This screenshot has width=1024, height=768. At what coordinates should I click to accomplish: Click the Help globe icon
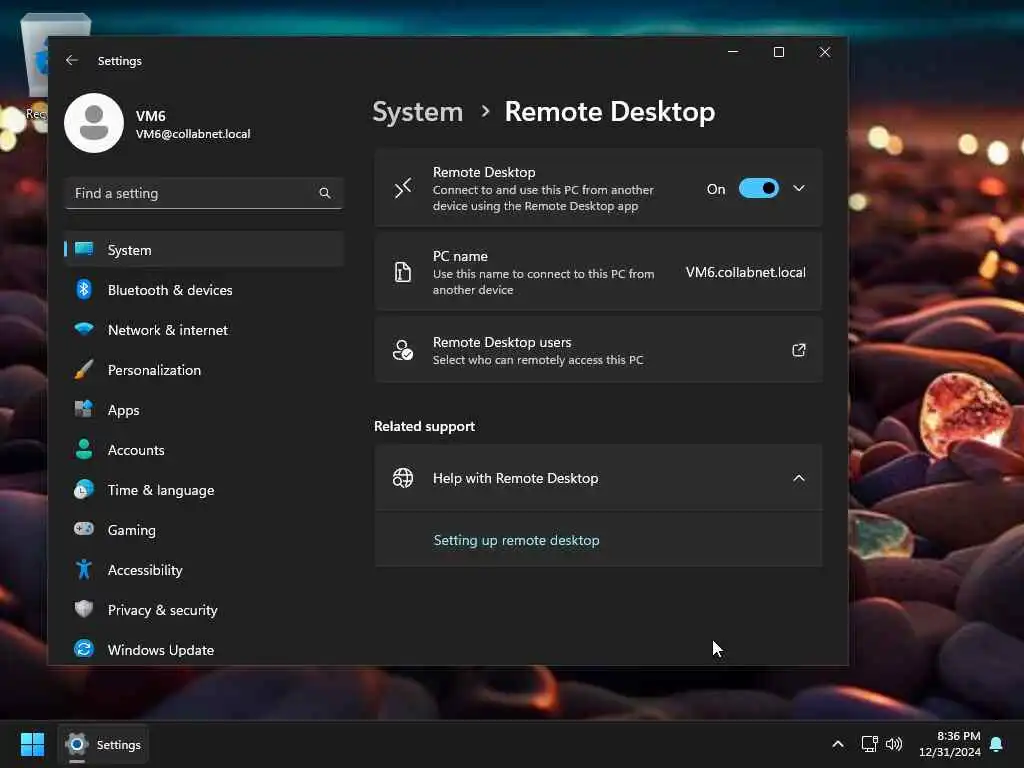[403, 478]
